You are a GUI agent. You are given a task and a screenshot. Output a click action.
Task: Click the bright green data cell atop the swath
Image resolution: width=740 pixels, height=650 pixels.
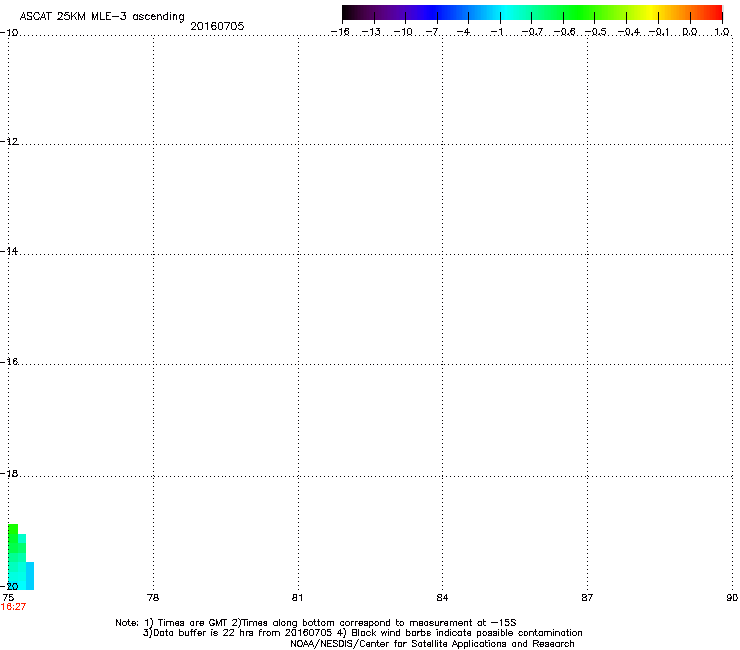coord(13,529)
